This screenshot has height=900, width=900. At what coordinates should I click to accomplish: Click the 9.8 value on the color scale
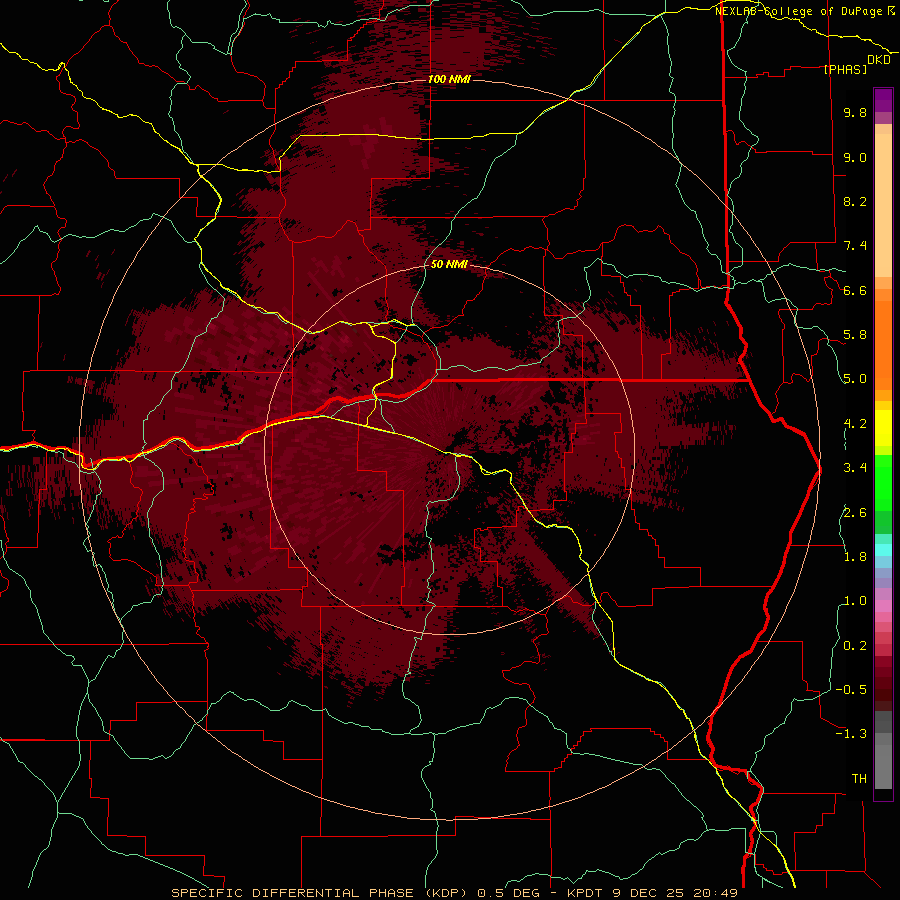[x=855, y=112]
